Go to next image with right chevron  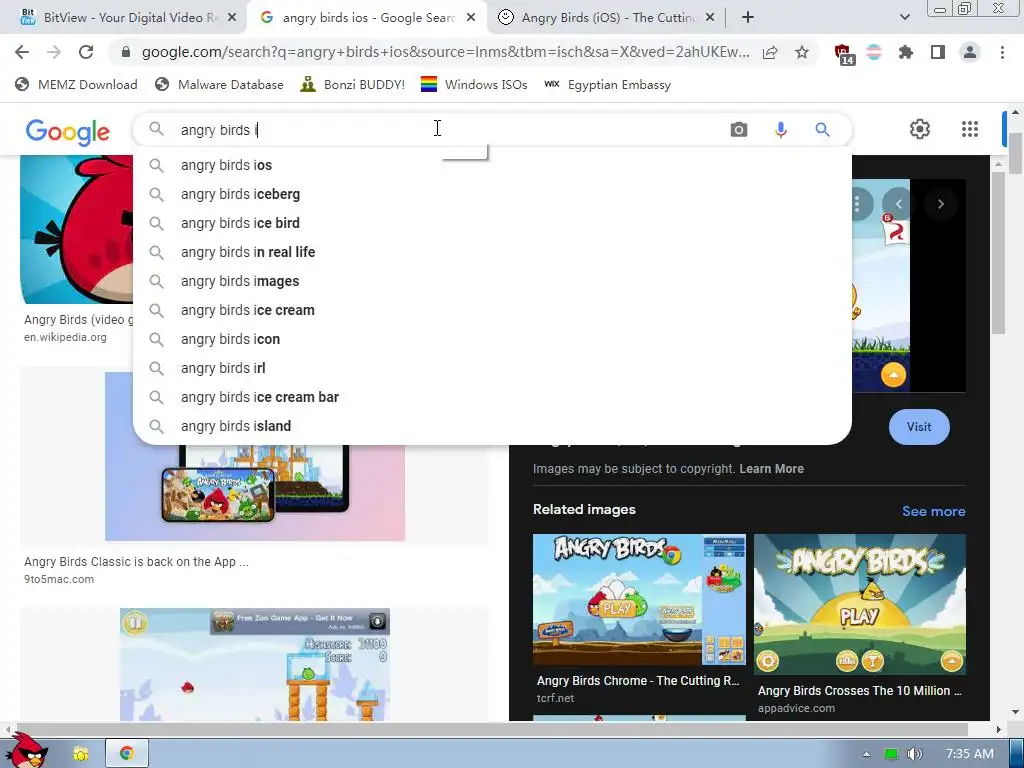[940, 204]
